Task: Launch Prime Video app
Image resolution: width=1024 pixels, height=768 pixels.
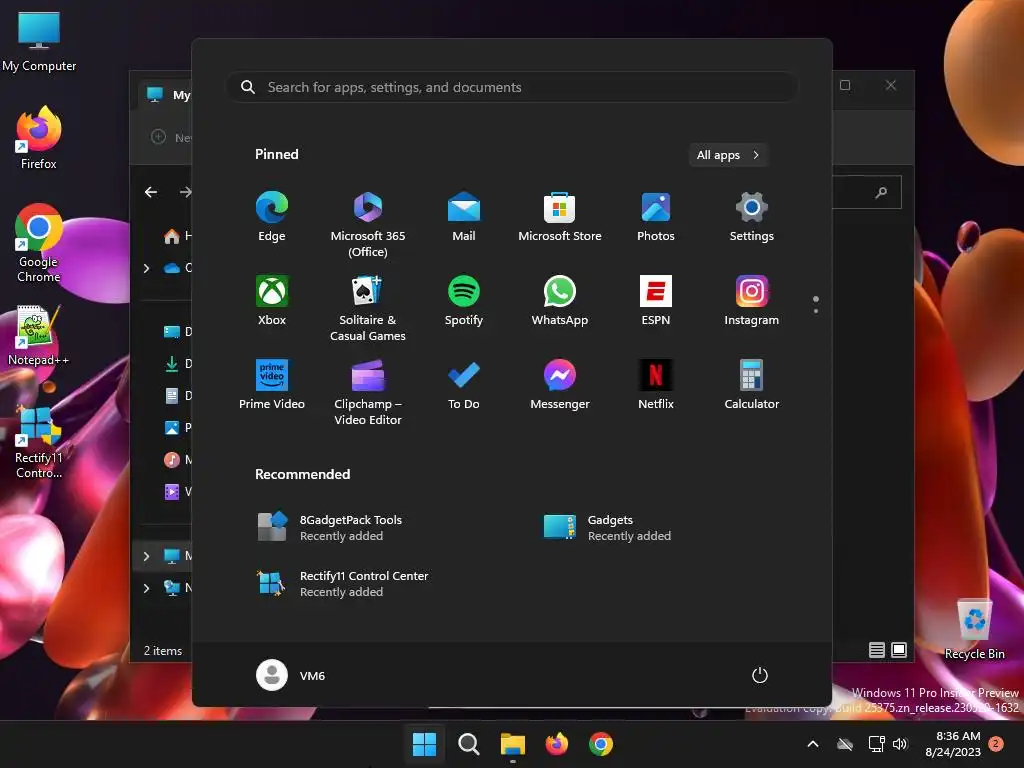Action: 272,385
